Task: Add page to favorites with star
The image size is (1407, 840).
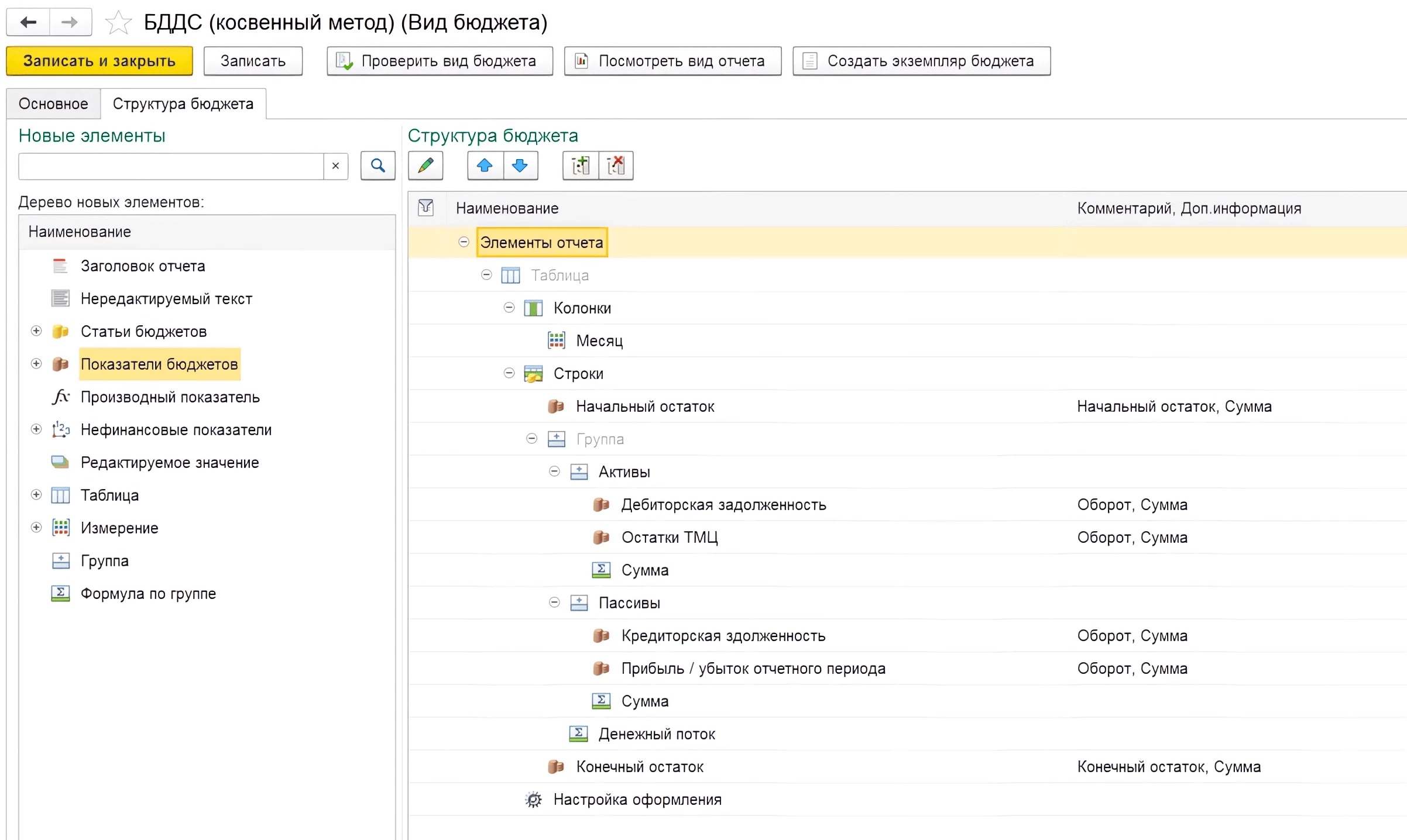Action: pyautogui.click(x=118, y=23)
